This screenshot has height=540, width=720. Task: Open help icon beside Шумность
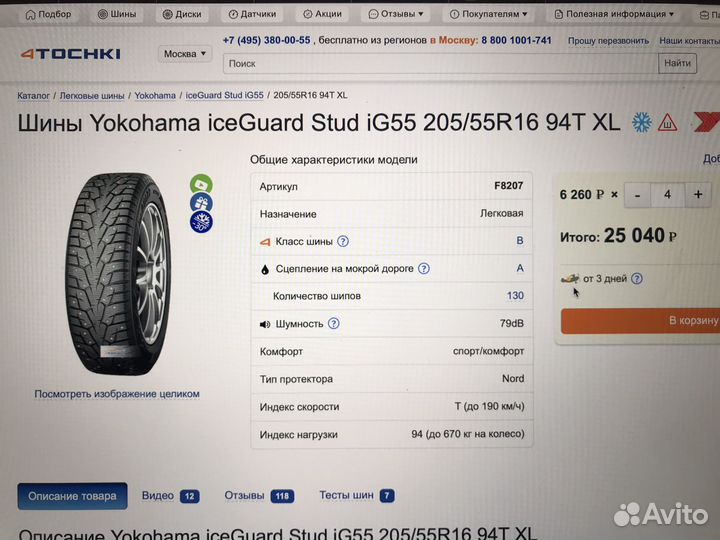334,324
